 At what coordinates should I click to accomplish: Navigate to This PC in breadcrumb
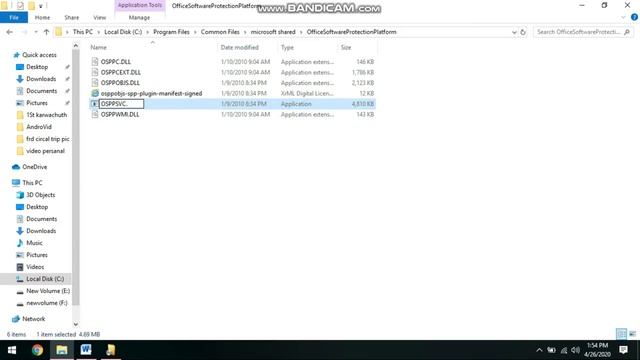(83, 32)
